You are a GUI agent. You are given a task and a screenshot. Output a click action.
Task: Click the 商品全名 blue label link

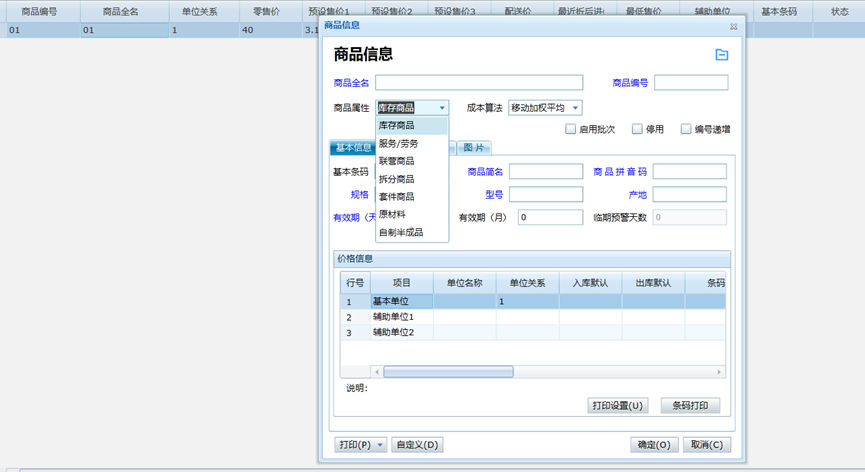coord(351,83)
